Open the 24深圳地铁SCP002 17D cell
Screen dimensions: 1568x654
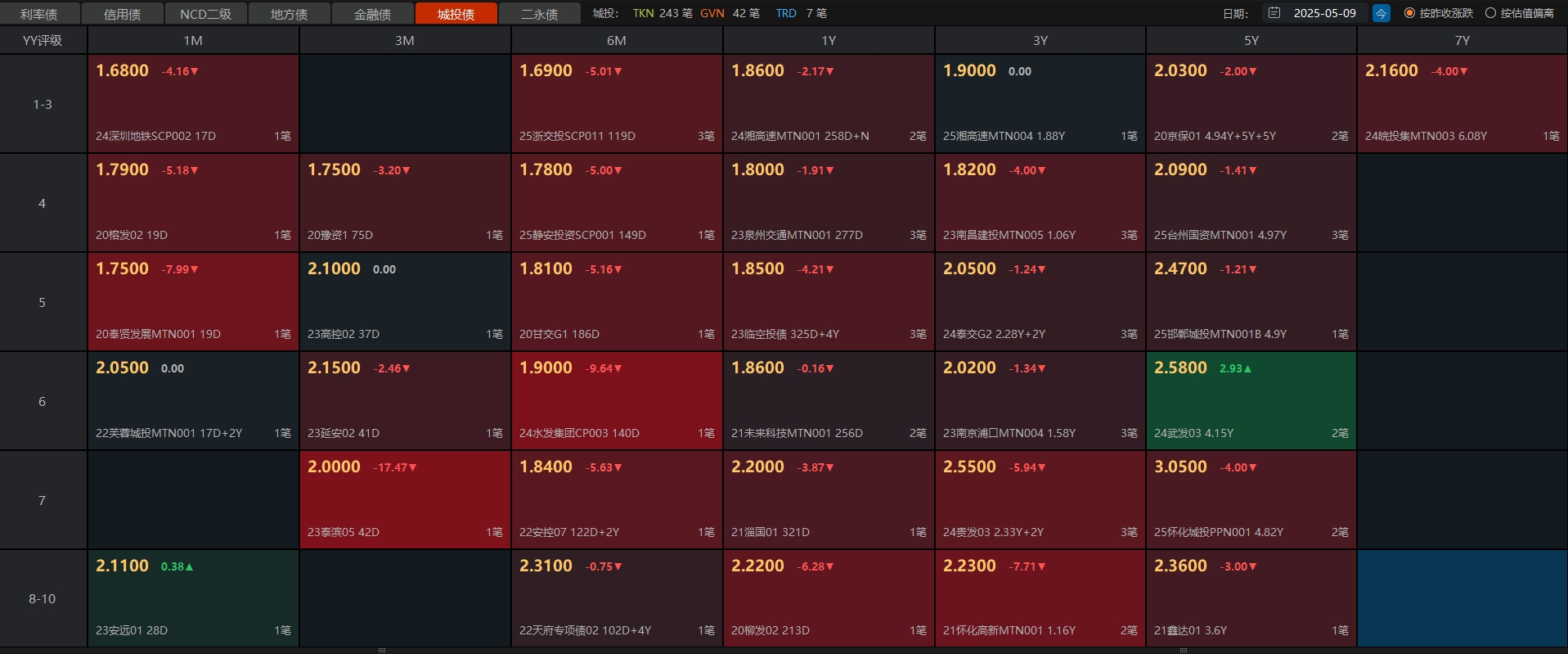coord(193,104)
